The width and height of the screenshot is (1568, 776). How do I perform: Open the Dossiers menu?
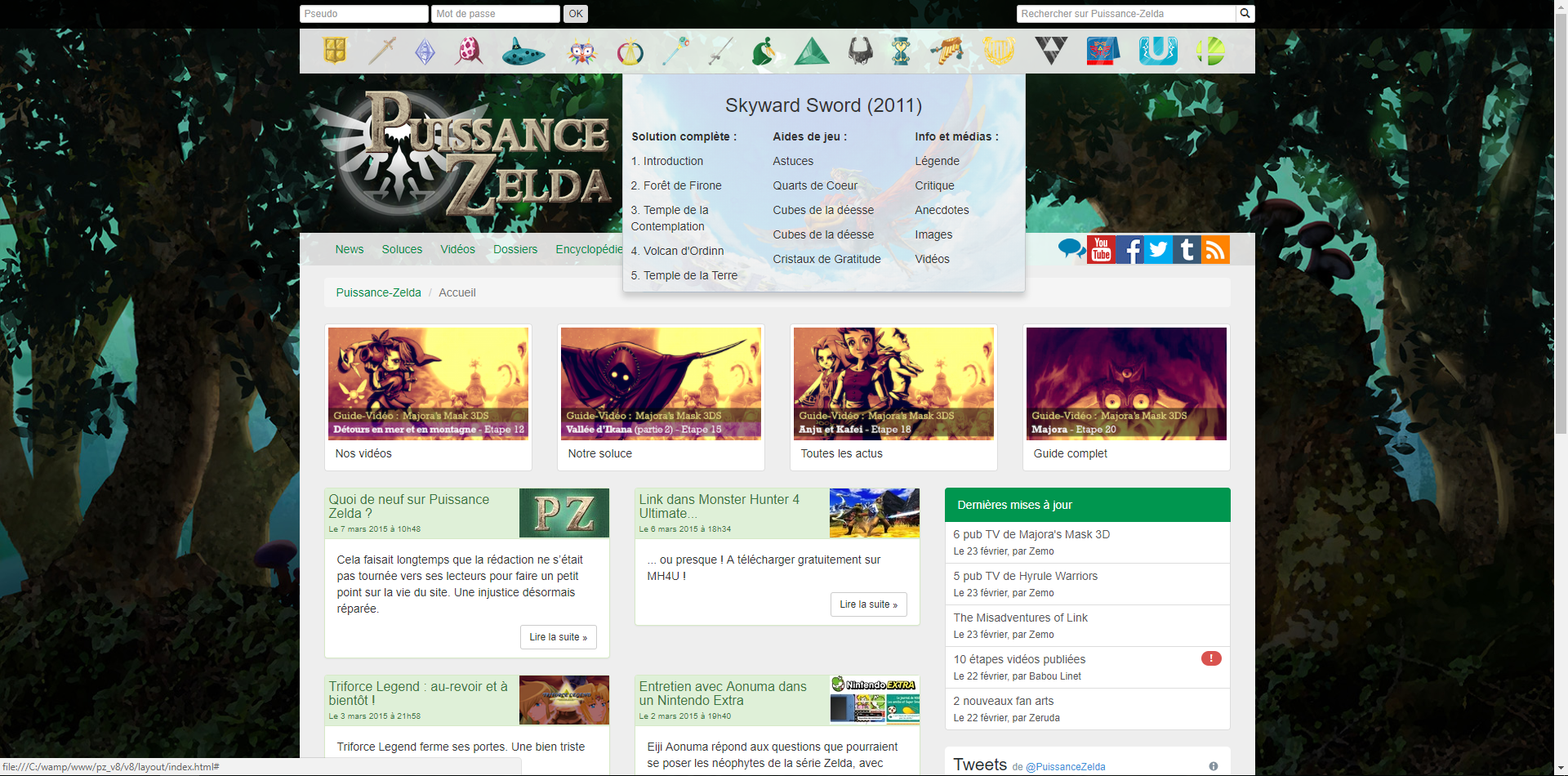(x=515, y=249)
